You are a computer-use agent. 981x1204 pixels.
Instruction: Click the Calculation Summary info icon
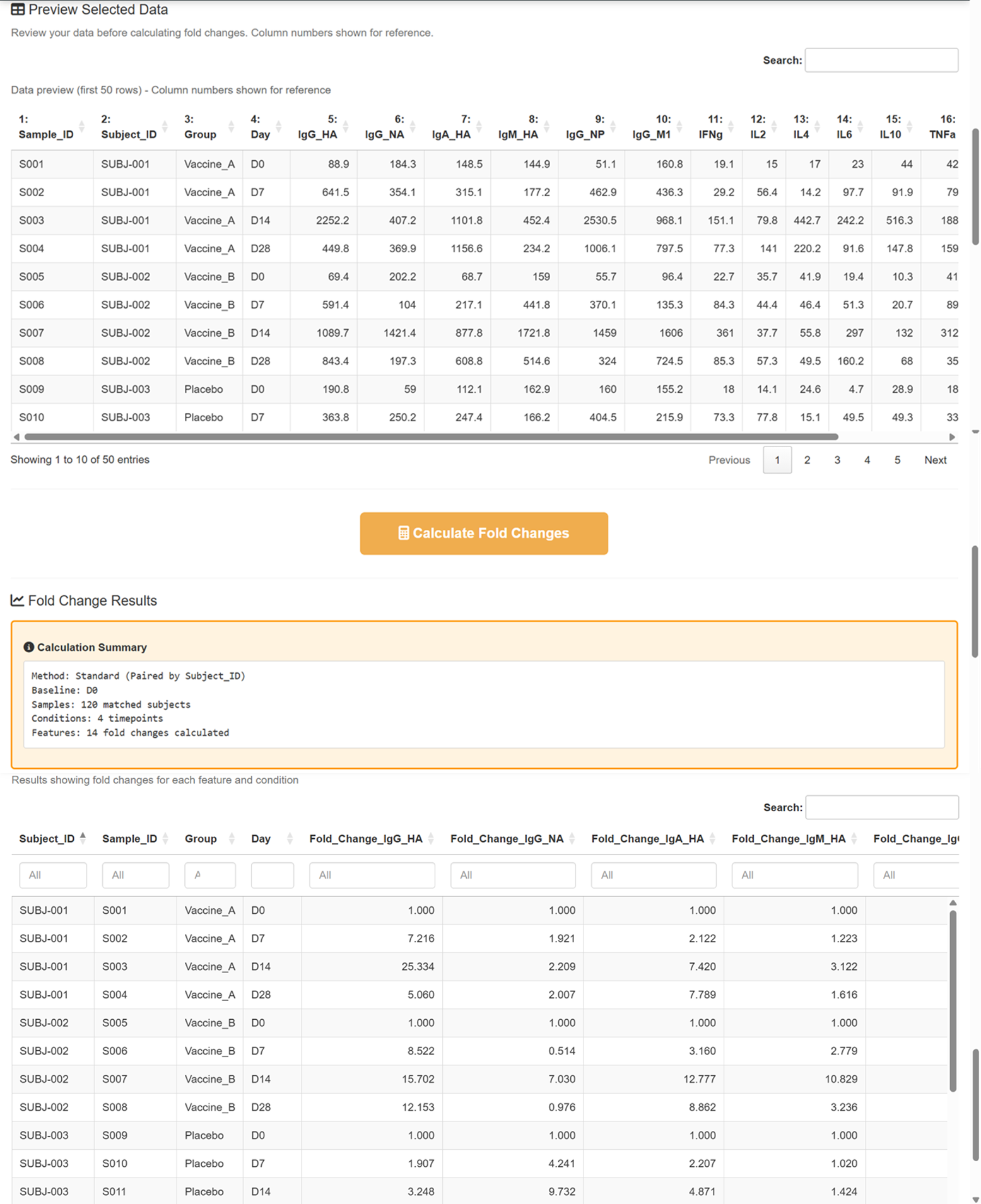pyautogui.click(x=28, y=647)
